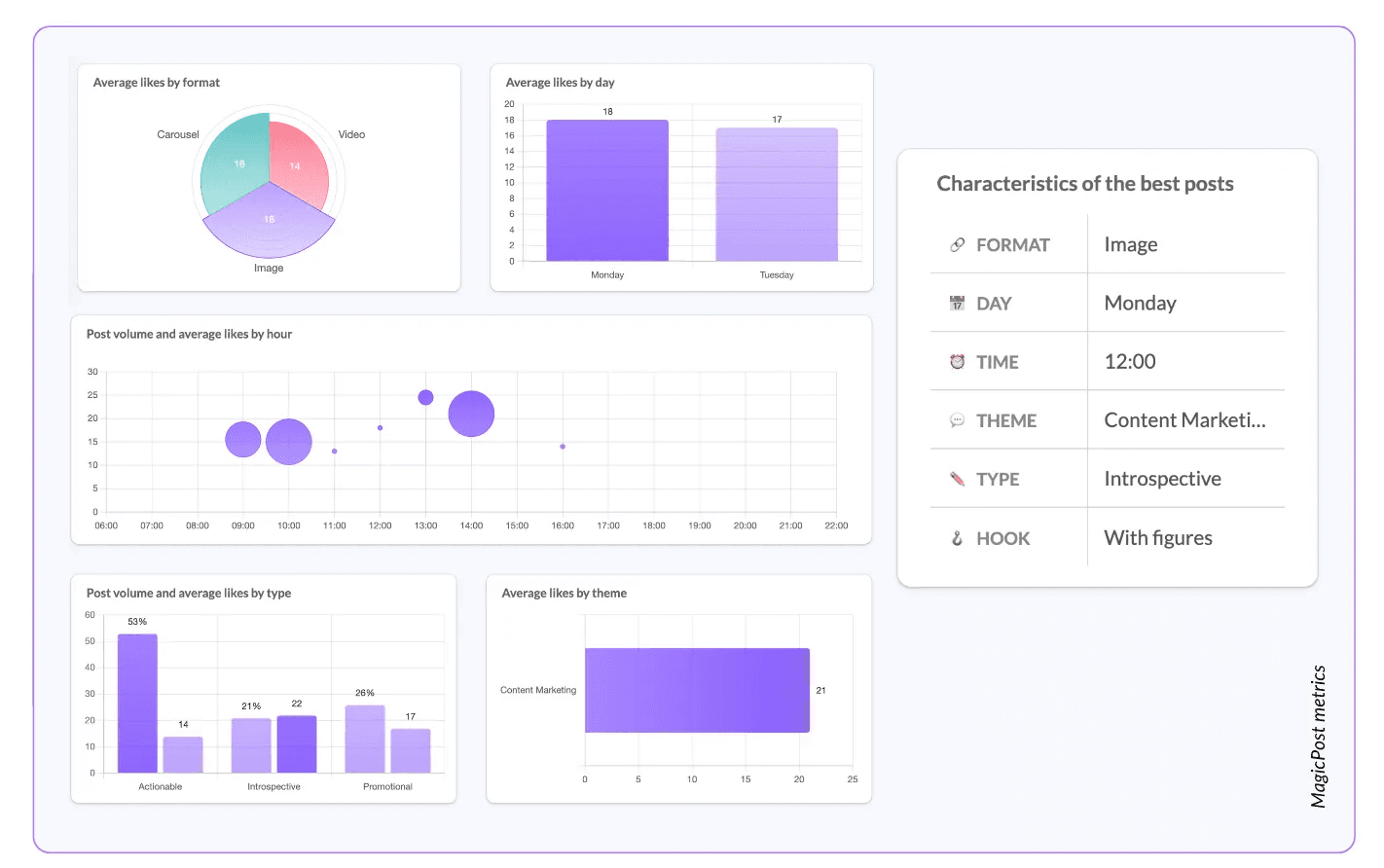Click the Content Marketing horizontal bar
The width and height of the screenshot is (1384, 868).
[x=697, y=690]
